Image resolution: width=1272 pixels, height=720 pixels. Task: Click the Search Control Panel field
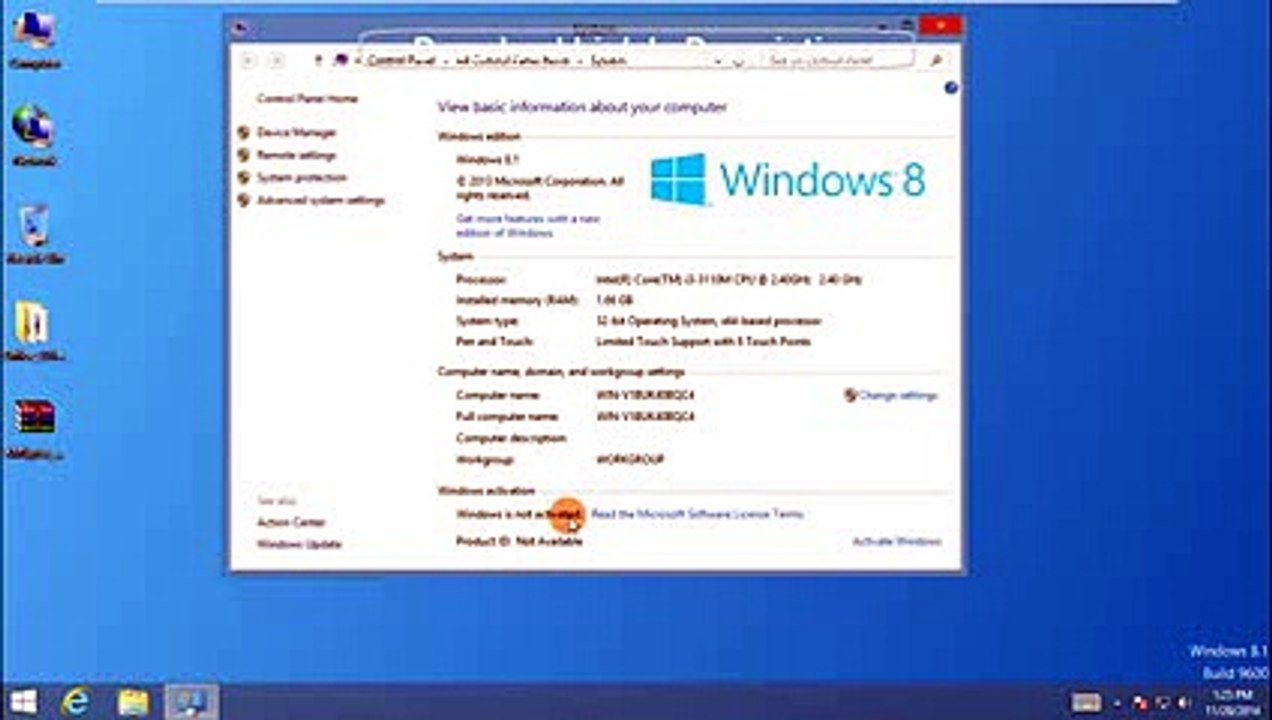pos(838,61)
